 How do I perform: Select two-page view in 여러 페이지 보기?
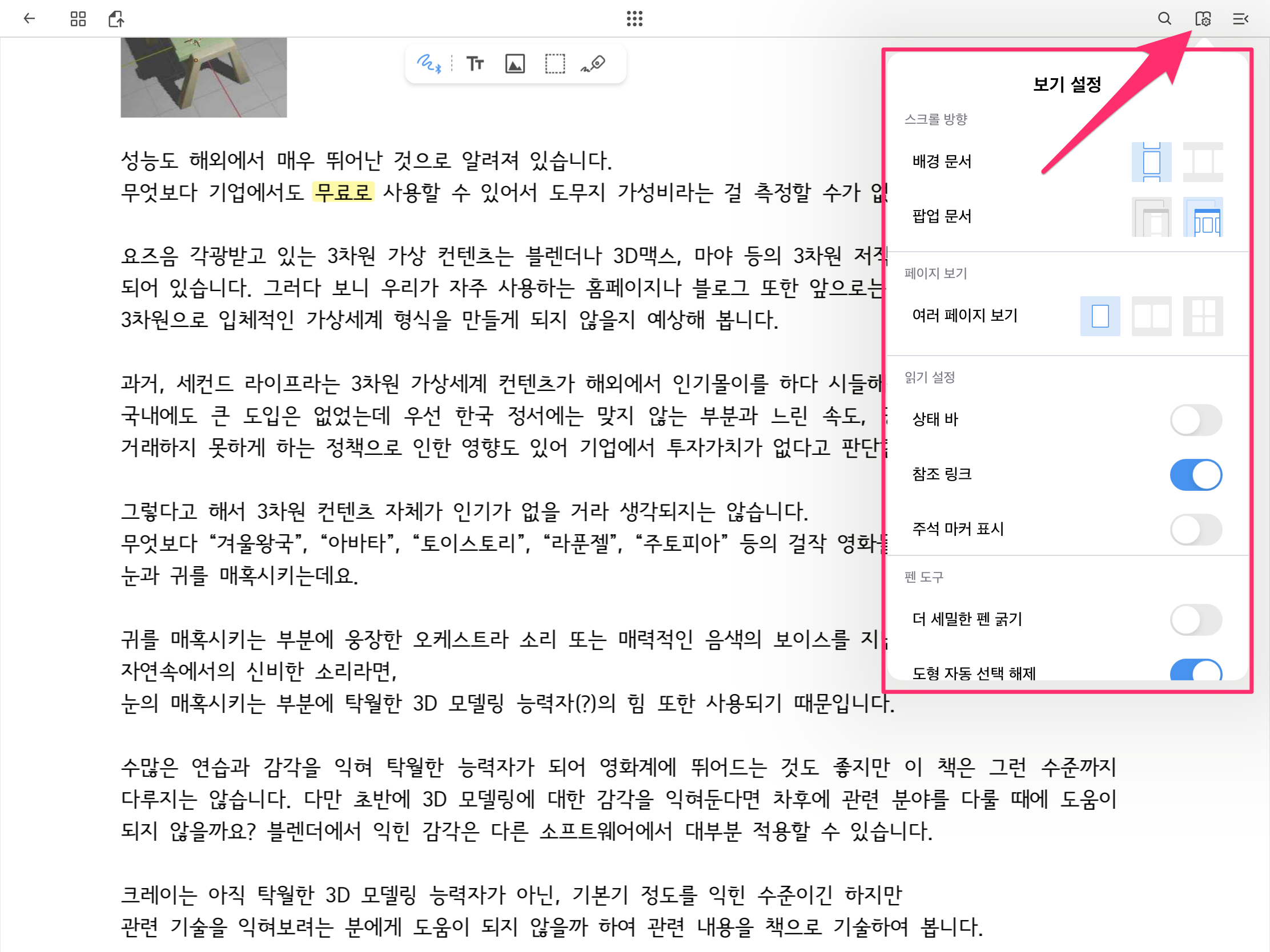(x=1151, y=316)
